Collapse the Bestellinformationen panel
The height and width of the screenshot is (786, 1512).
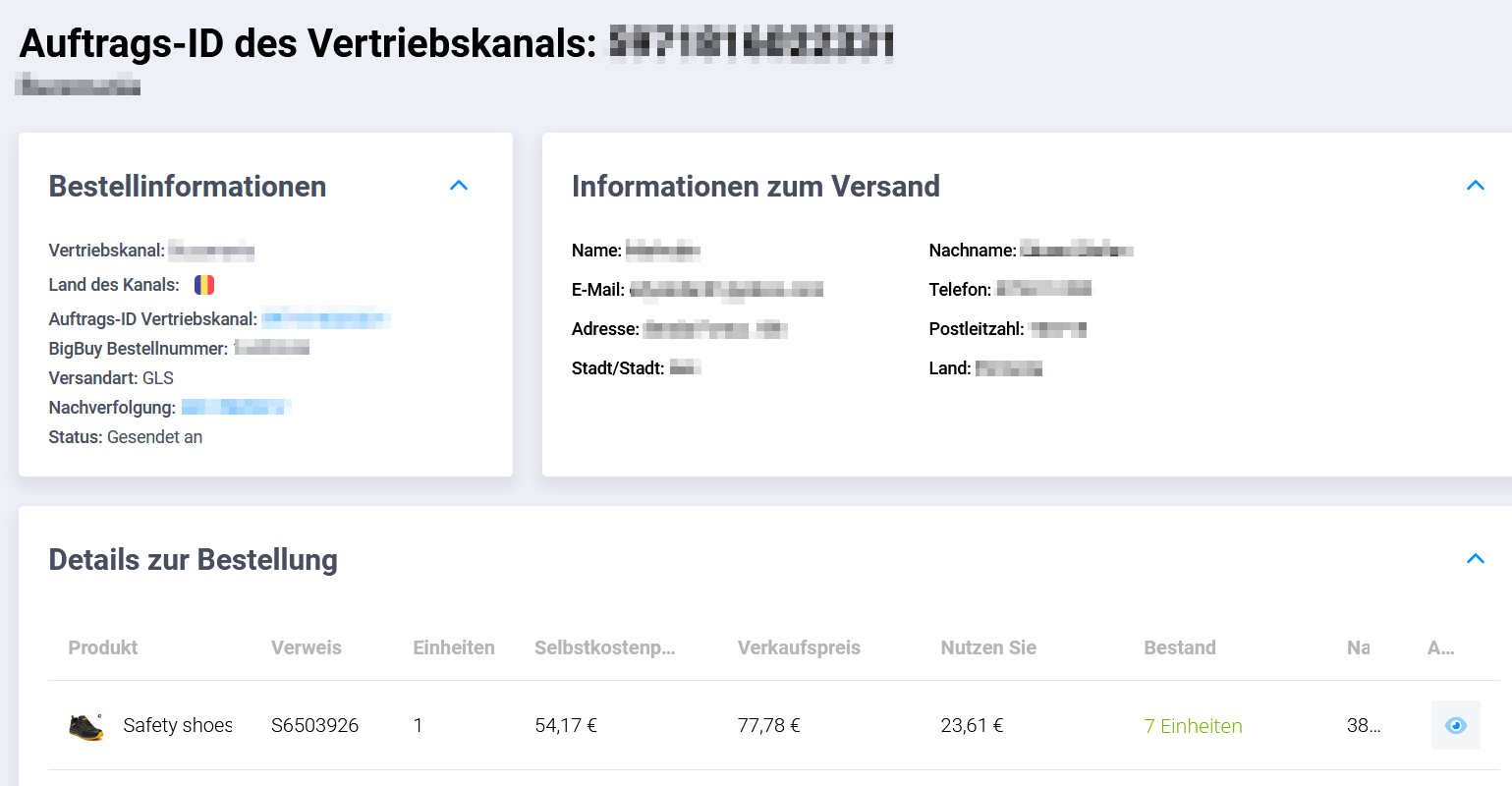tap(459, 186)
